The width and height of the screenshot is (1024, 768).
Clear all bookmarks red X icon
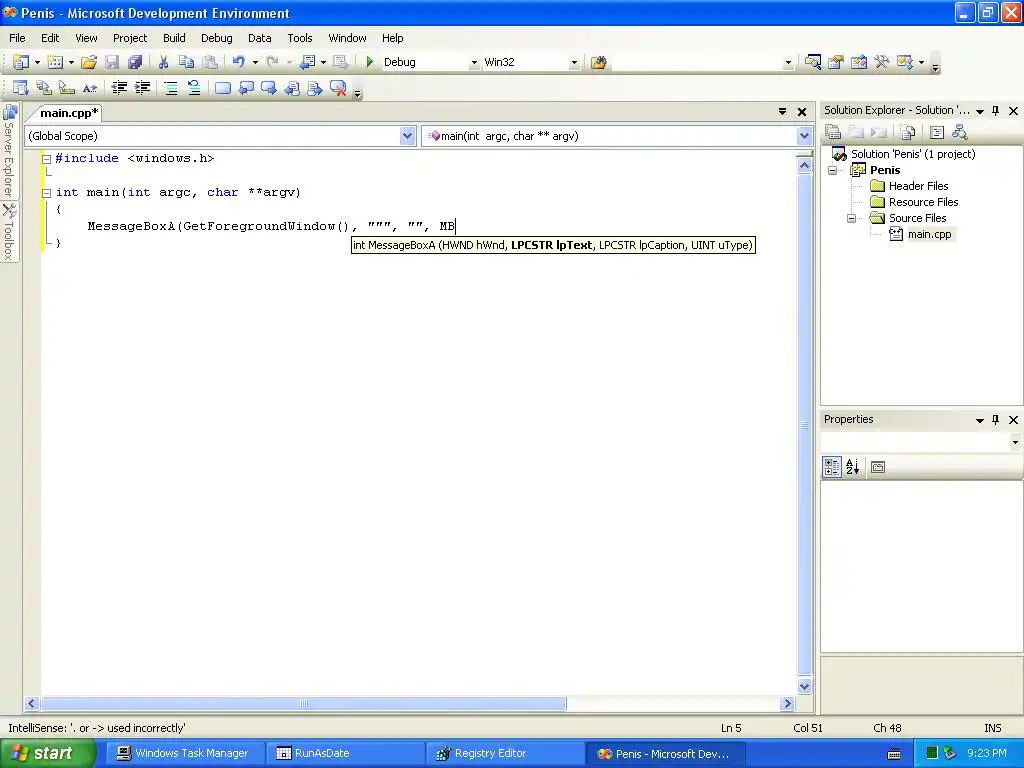[338, 88]
